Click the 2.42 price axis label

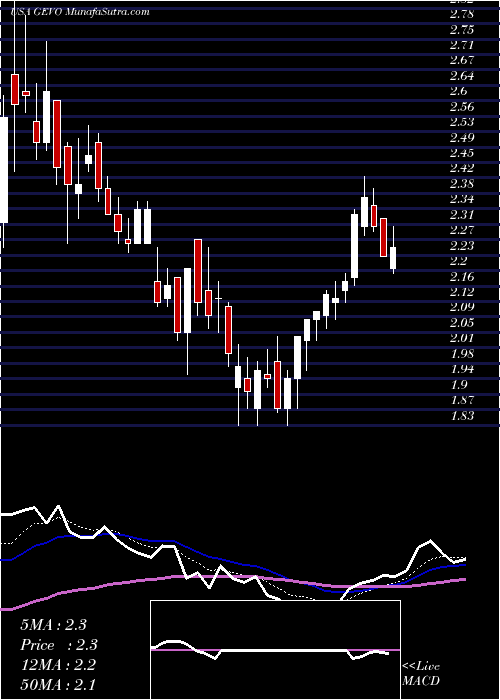click(x=462, y=168)
